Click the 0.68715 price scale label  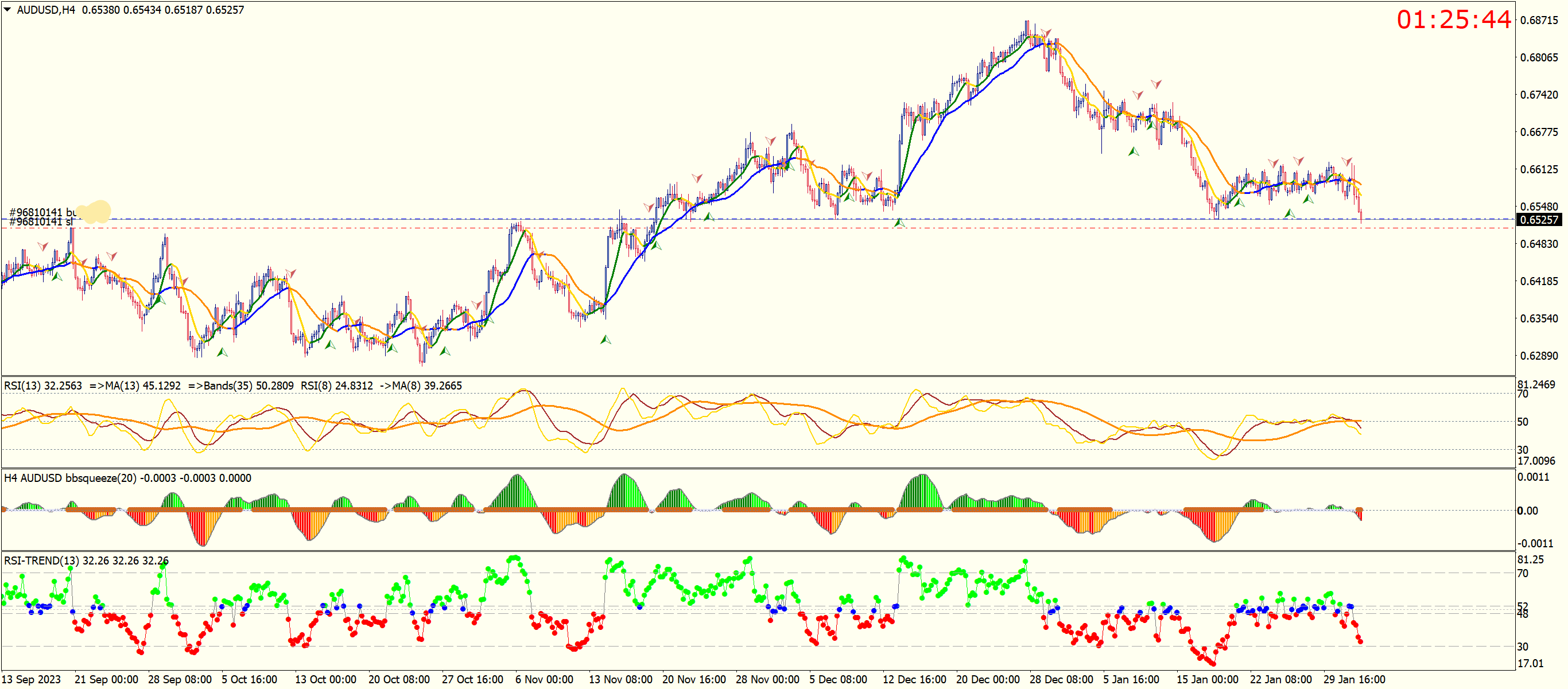(x=1539, y=20)
